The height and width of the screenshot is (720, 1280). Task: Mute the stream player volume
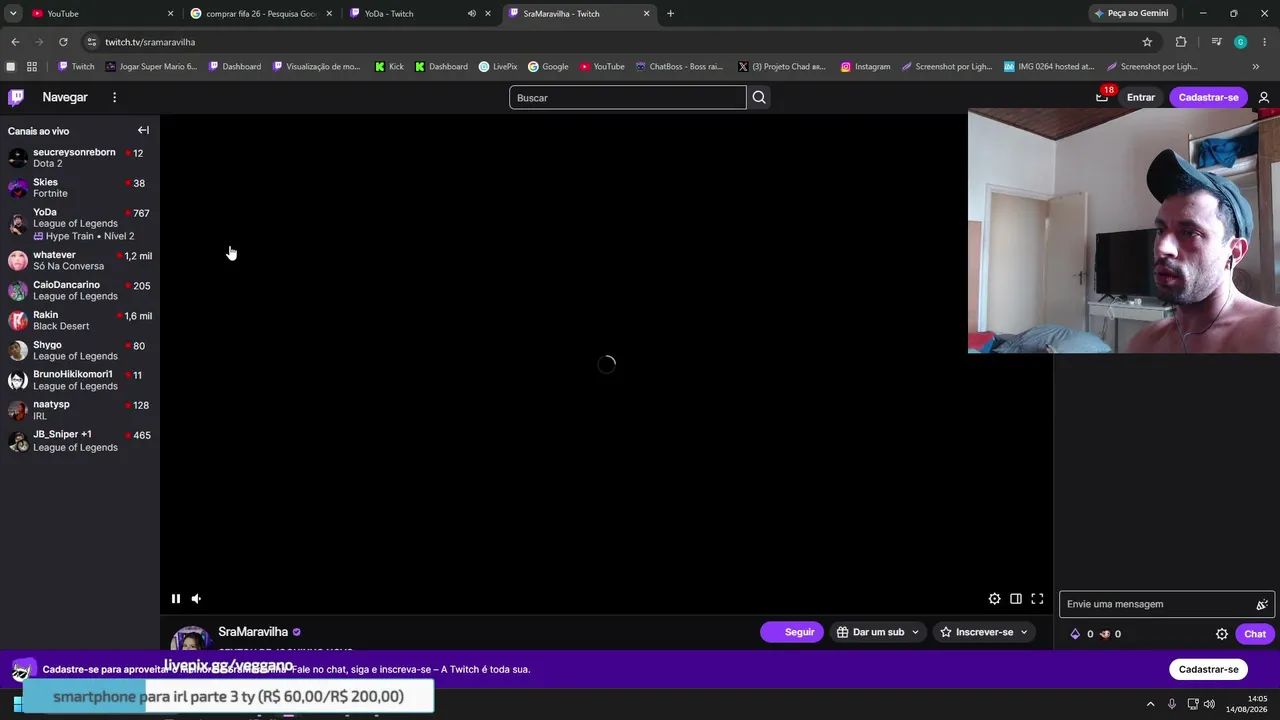point(196,599)
